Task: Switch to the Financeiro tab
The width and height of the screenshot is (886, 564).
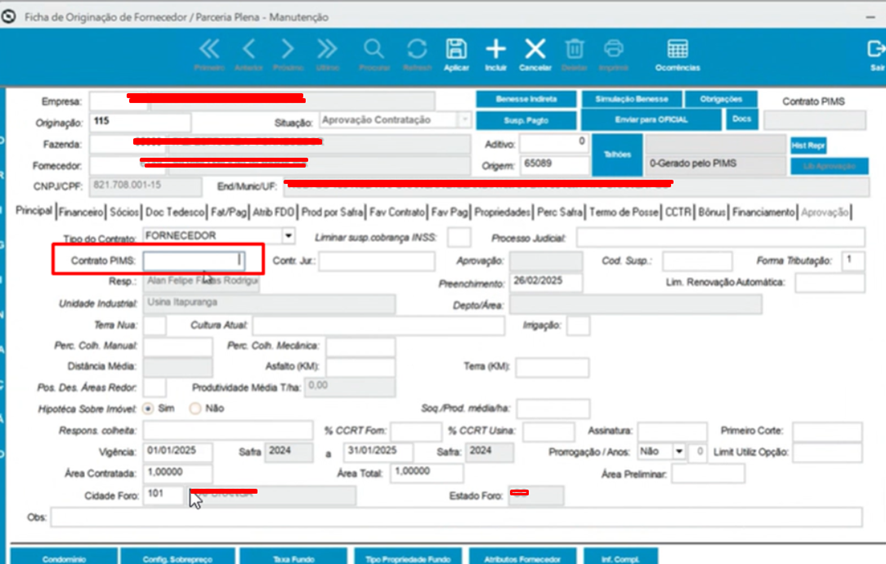Action: click(81, 212)
